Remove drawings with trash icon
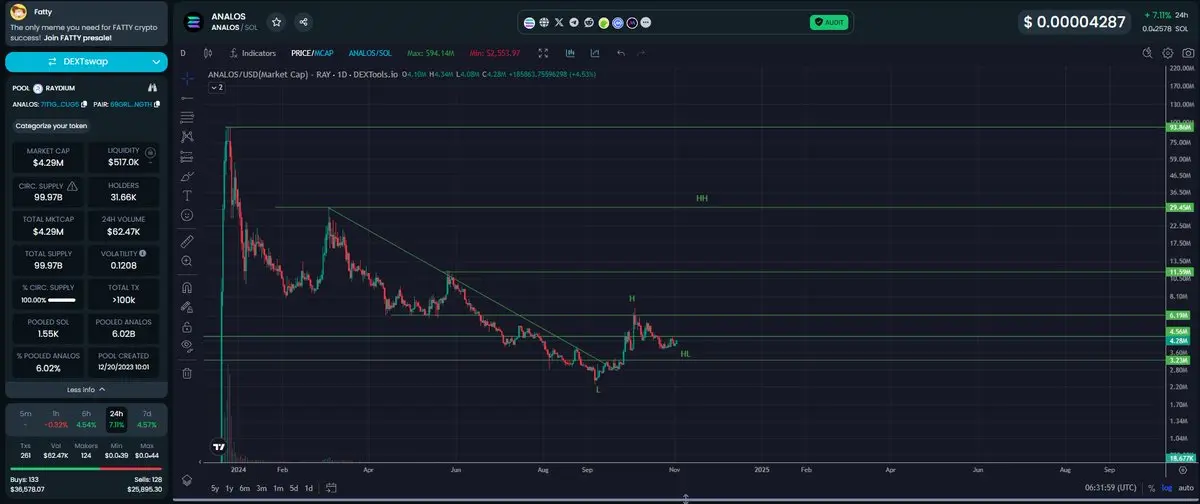The height and width of the screenshot is (504, 1200). 187,373
